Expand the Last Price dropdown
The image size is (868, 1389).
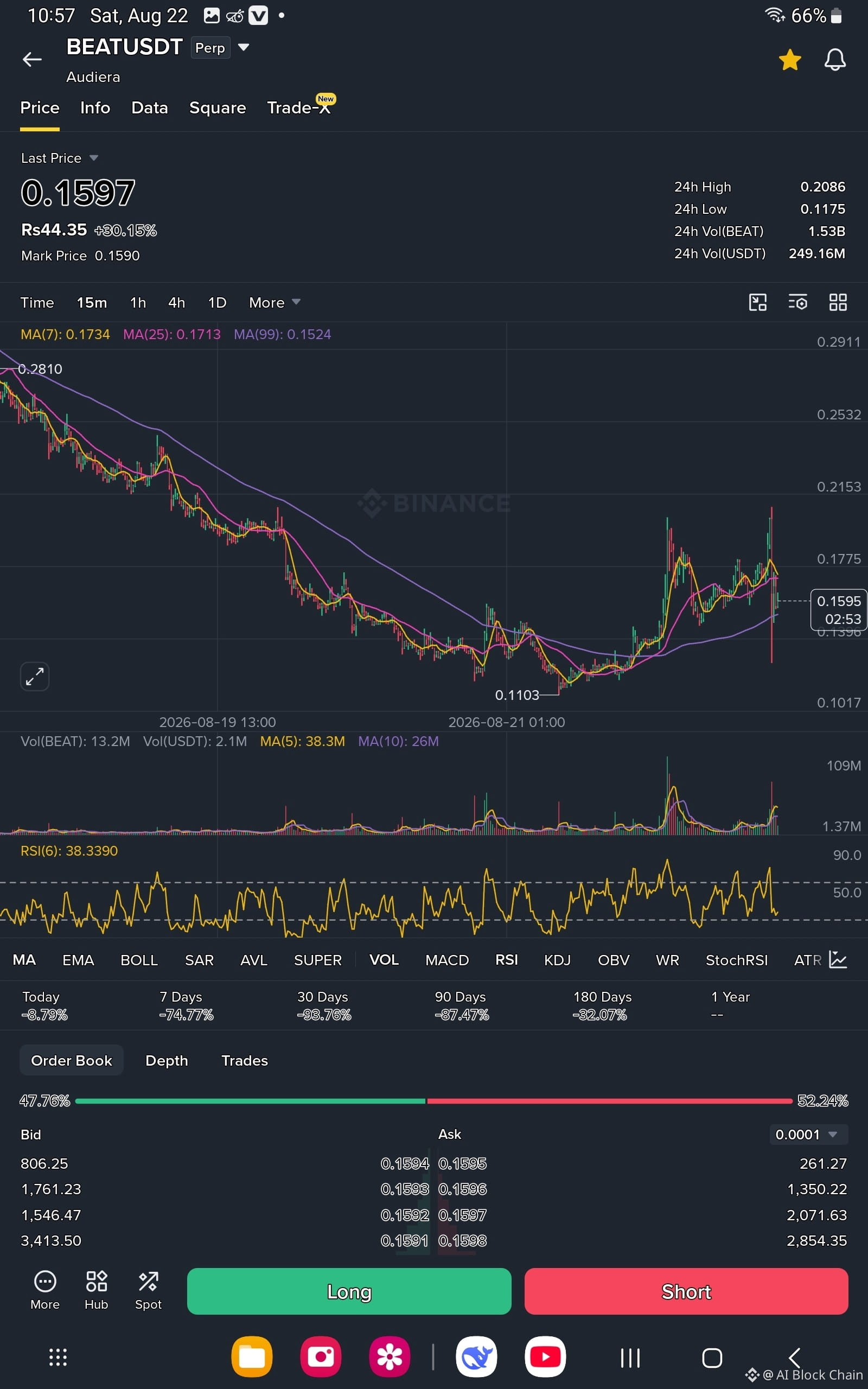coord(60,158)
